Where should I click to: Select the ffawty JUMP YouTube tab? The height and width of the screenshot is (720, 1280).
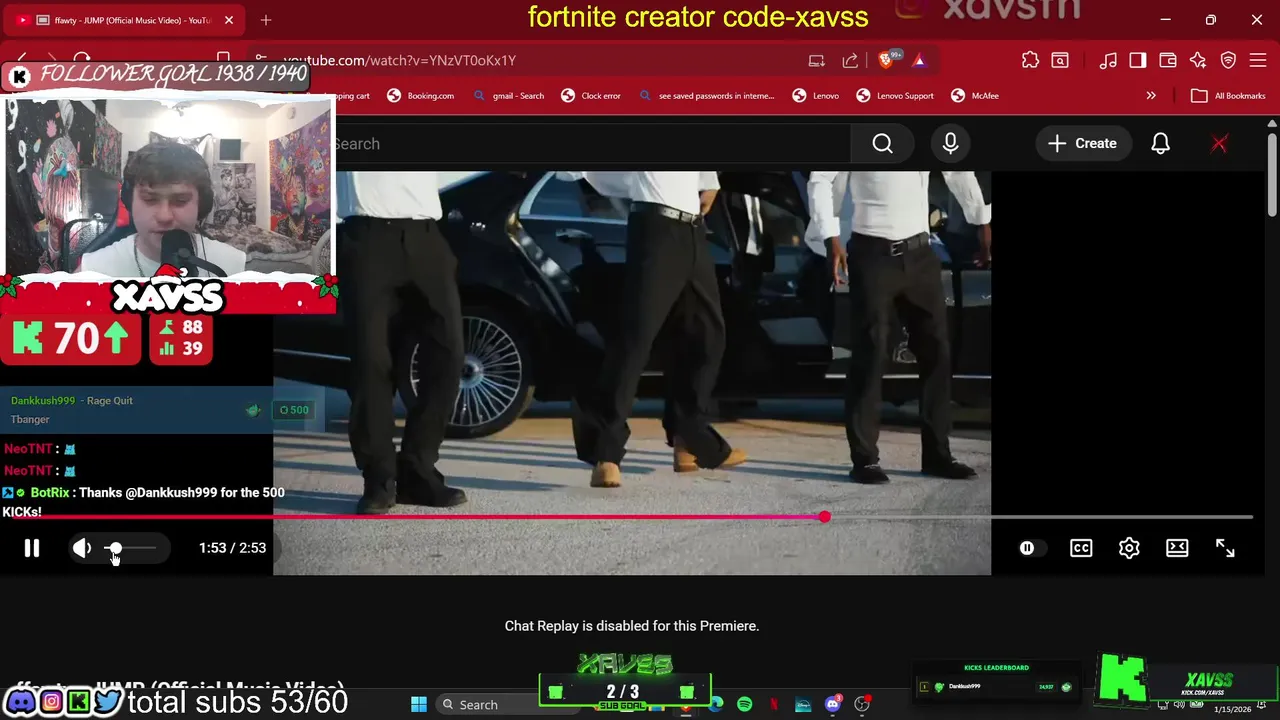(x=125, y=20)
